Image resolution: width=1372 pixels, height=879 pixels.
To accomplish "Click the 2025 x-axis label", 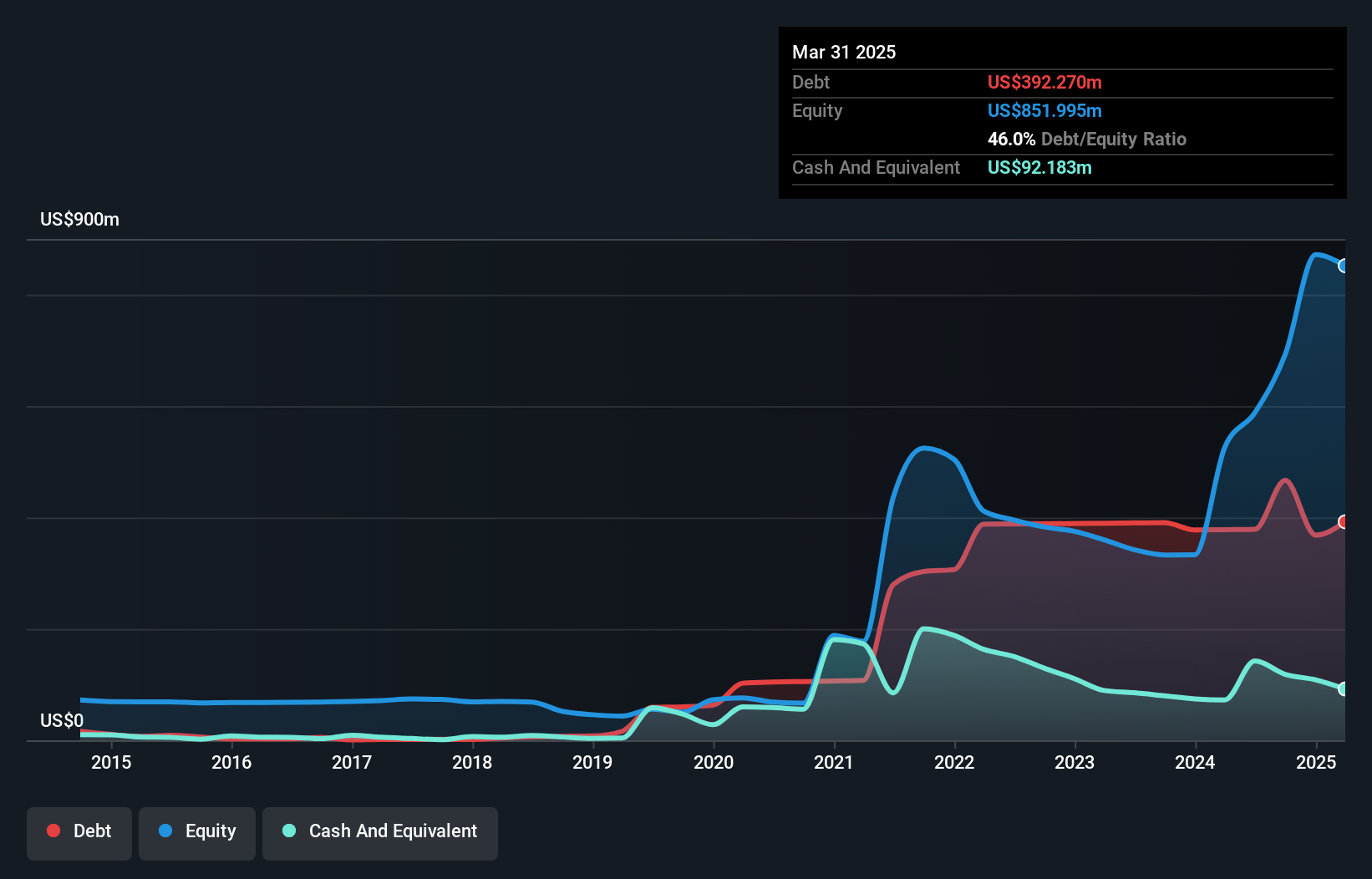I will point(1316,762).
